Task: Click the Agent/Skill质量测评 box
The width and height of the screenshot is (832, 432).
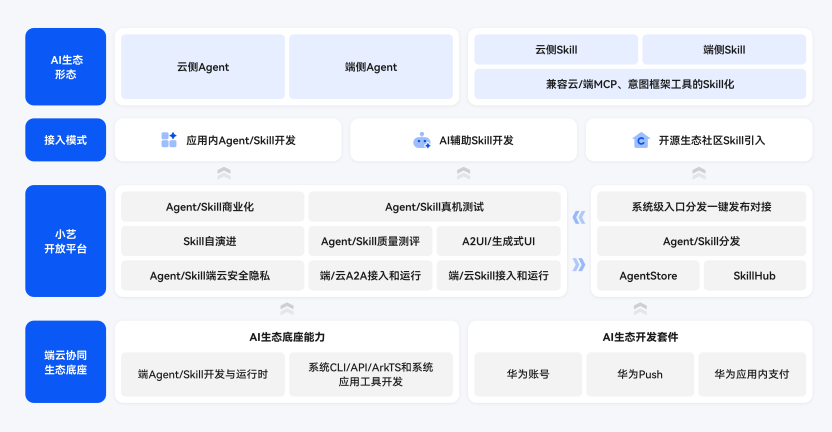Action: (x=370, y=241)
